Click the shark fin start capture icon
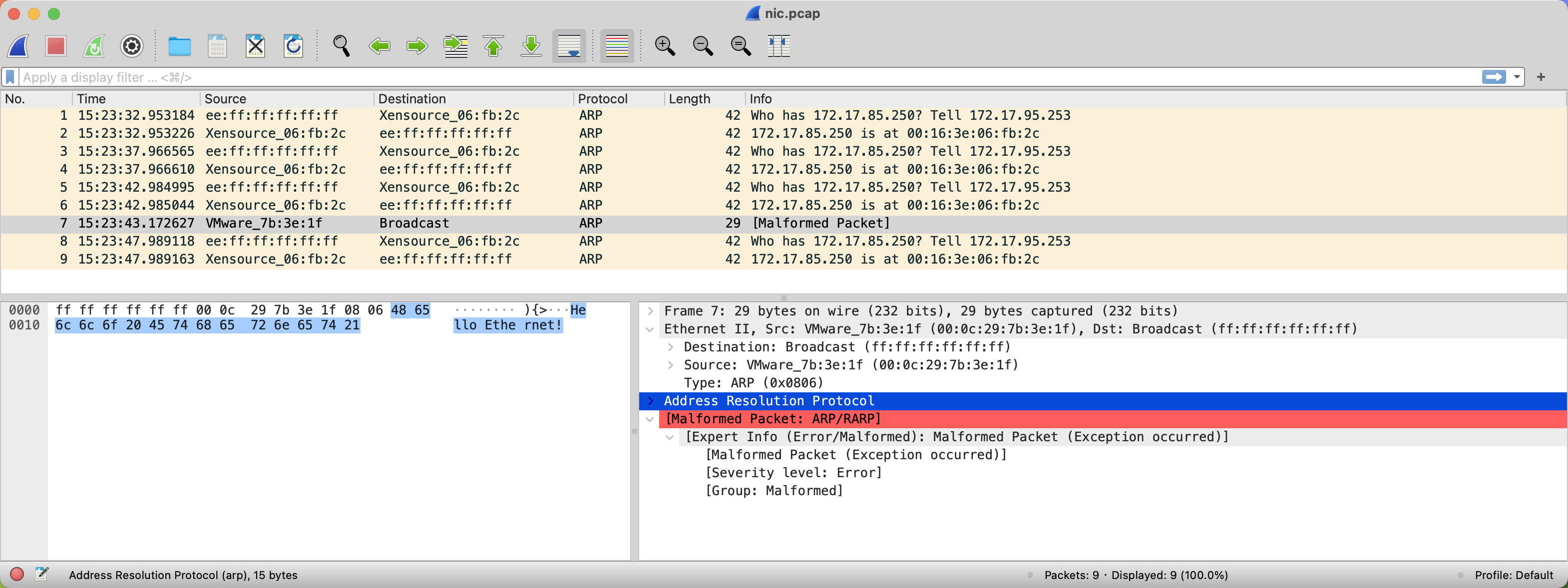 click(x=19, y=46)
